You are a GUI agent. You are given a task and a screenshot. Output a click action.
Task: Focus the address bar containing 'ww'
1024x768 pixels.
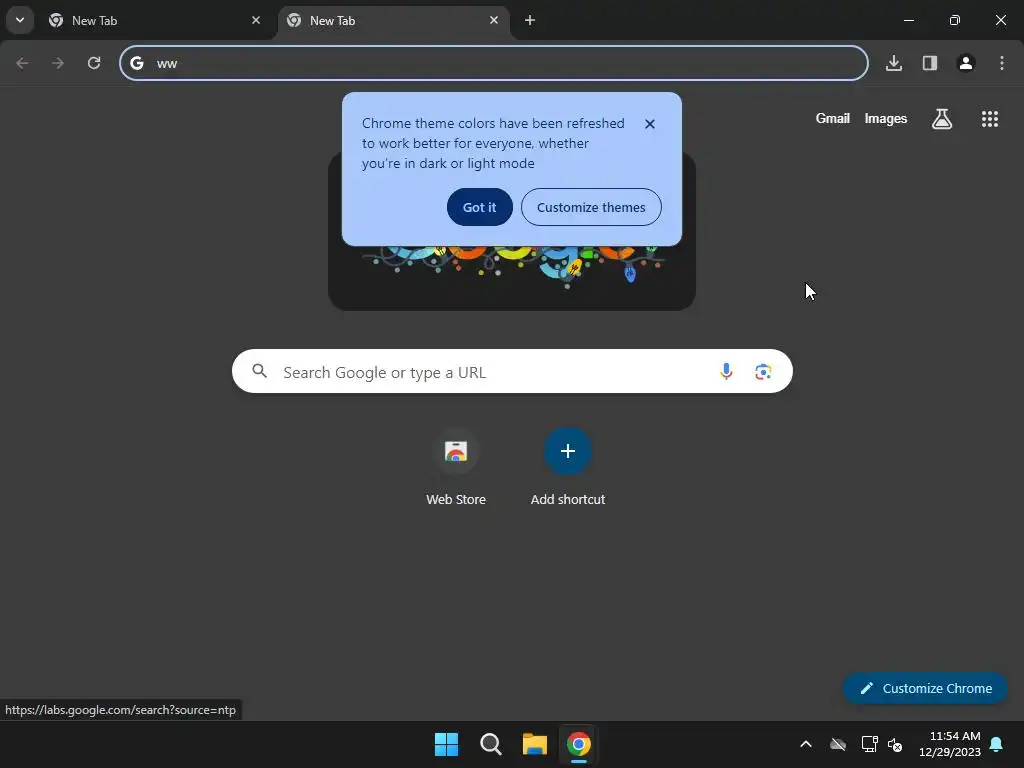494,63
